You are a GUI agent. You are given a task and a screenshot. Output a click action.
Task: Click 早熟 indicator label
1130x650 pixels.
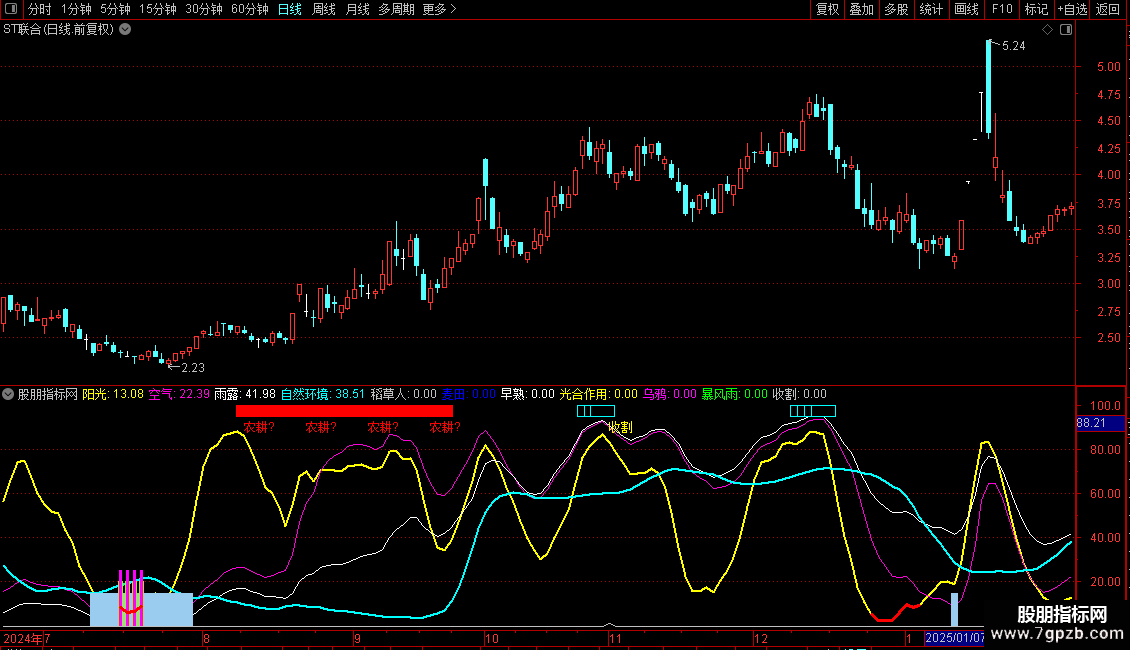tap(528, 394)
